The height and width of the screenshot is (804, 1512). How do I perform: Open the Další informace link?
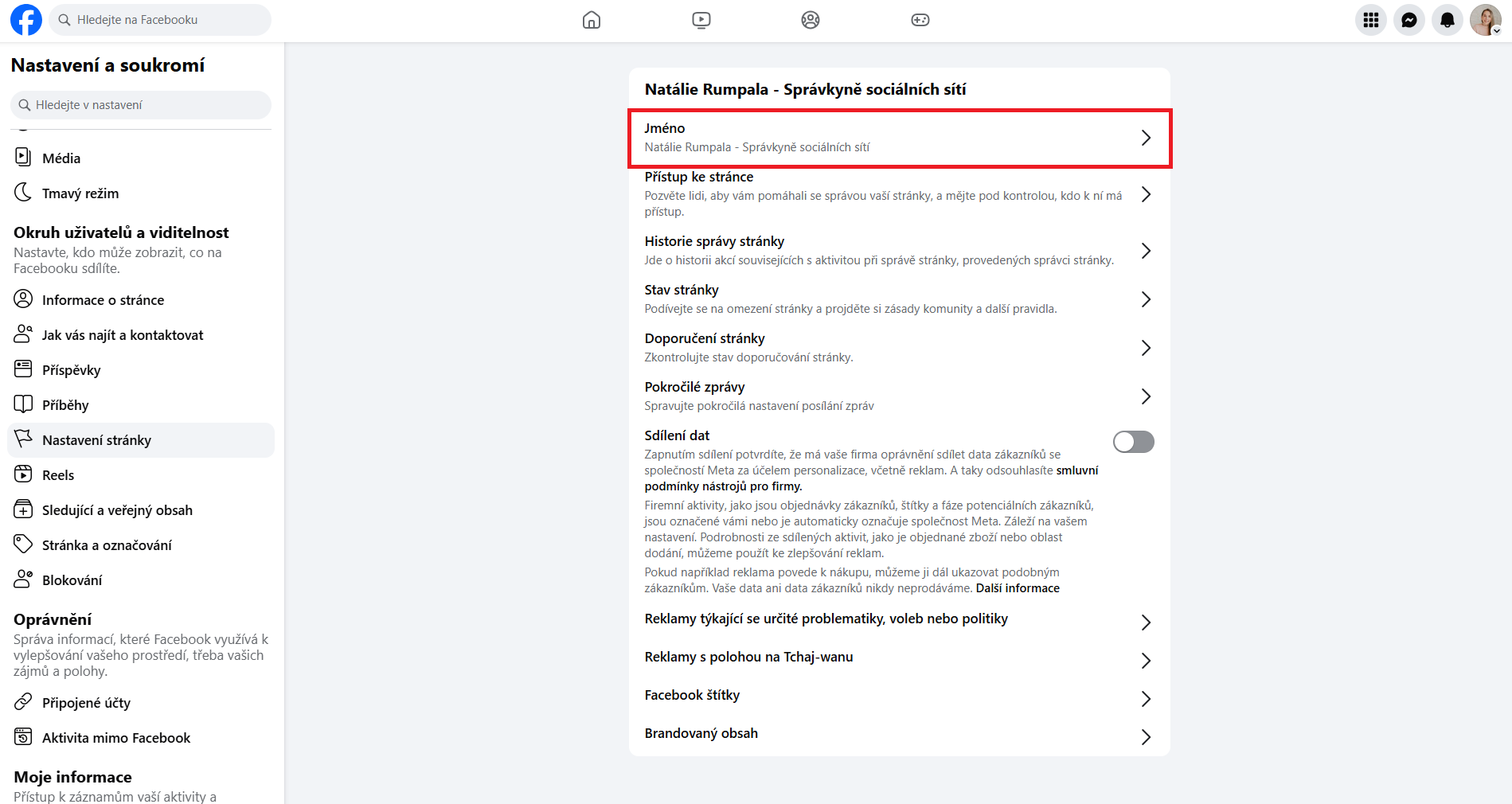[x=1018, y=588]
